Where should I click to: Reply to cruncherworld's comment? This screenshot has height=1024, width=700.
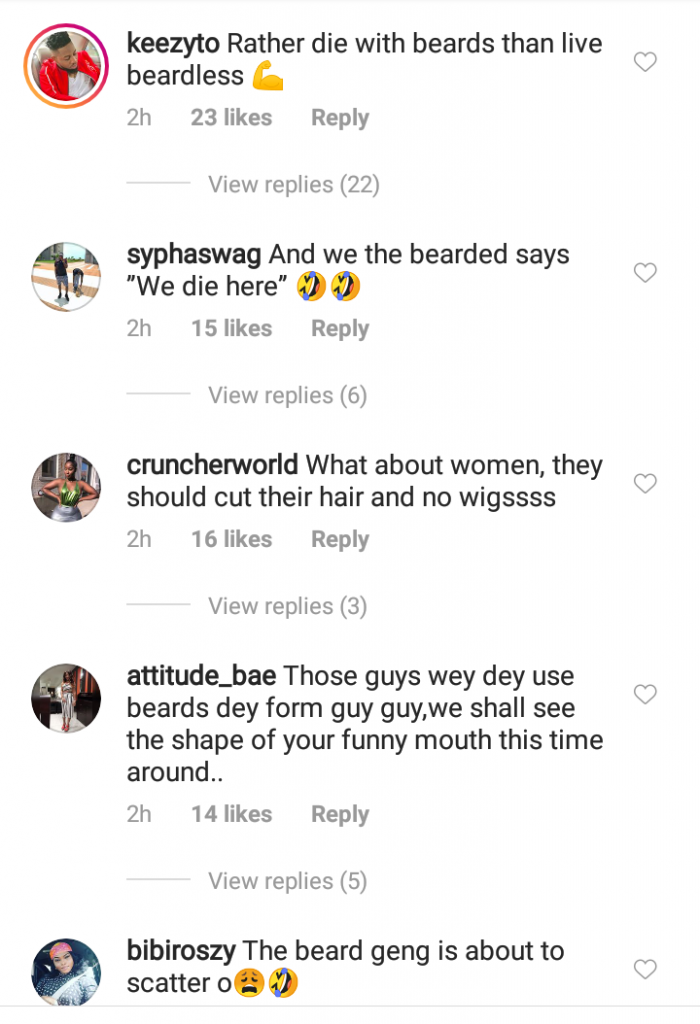point(340,540)
